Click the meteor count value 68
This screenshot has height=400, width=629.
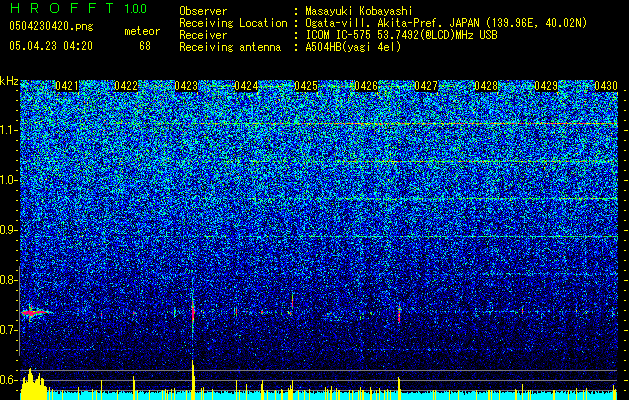(x=145, y=46)
